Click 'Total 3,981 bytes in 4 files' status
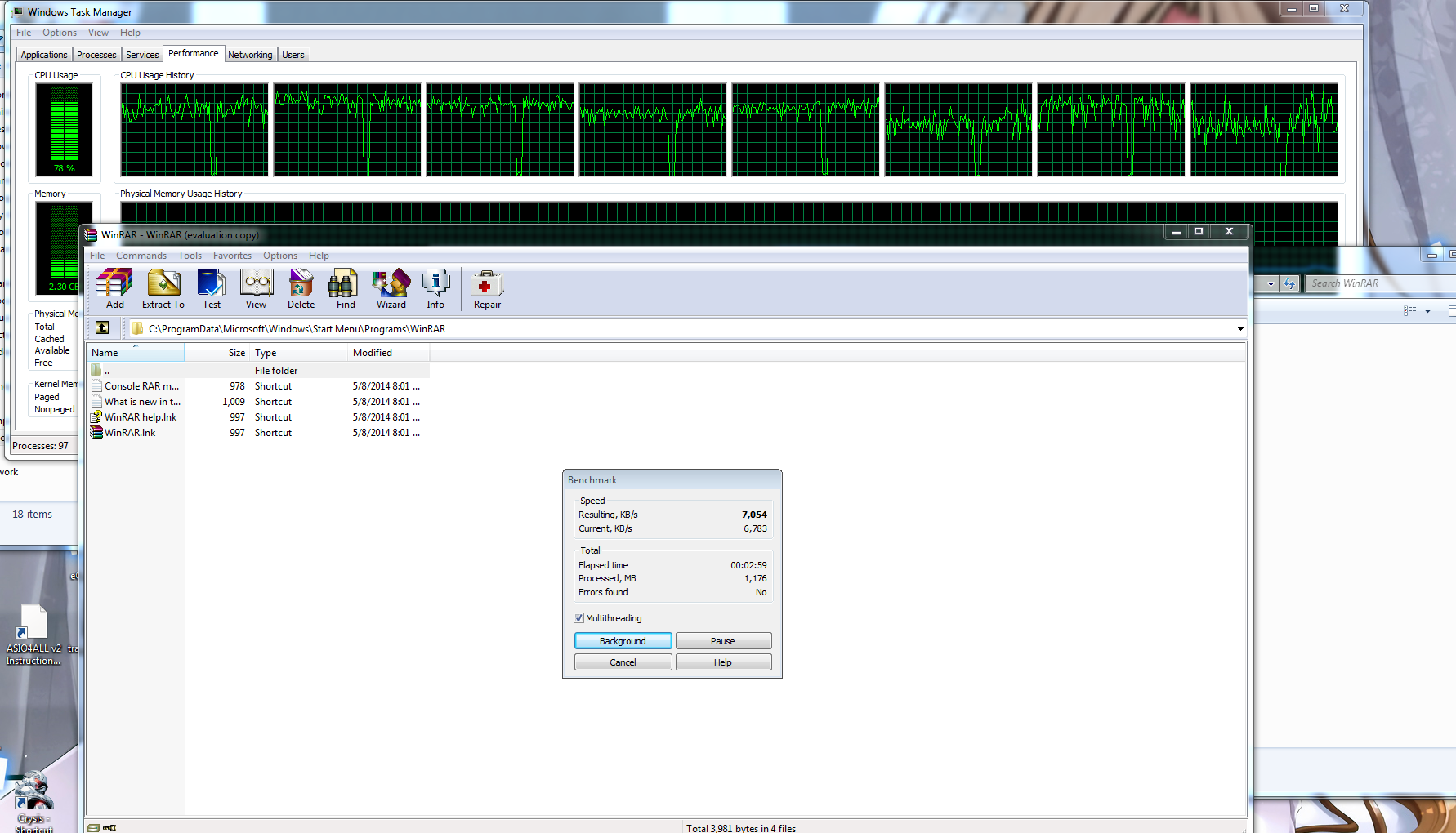The image size is (1456, 833). [x=741, y=828]
